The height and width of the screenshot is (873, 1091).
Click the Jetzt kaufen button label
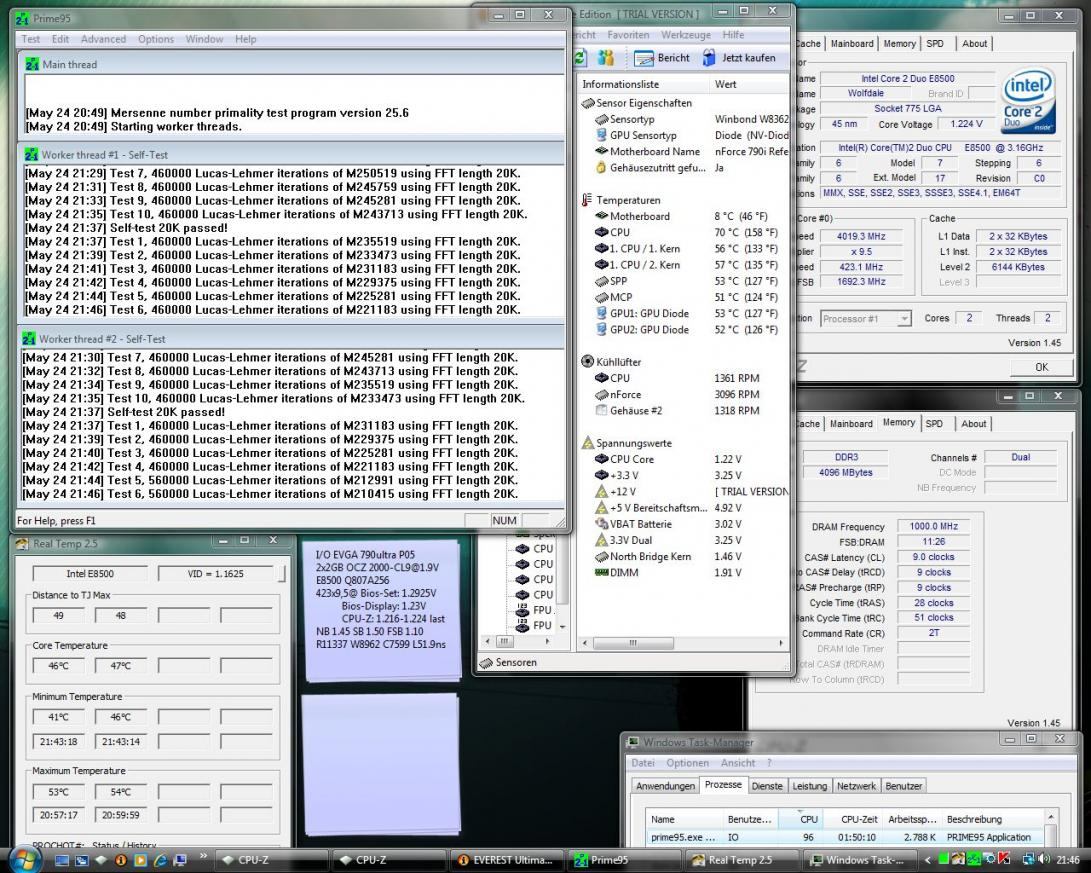coord(749,58)
